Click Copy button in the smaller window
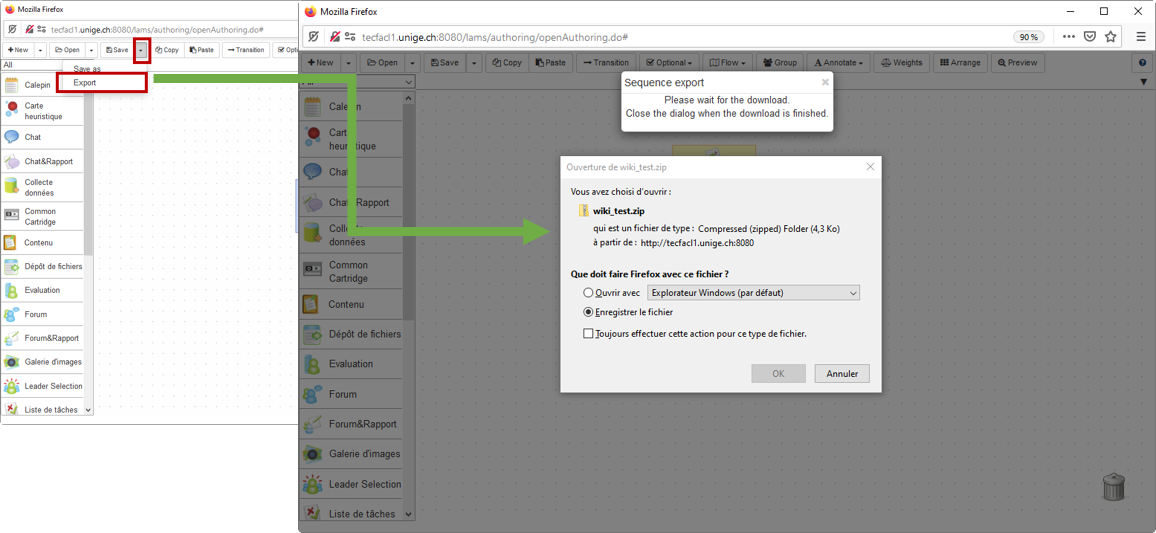Image resolution: width=1156 pixels, height=533 pixels. (x=167, y=50)
